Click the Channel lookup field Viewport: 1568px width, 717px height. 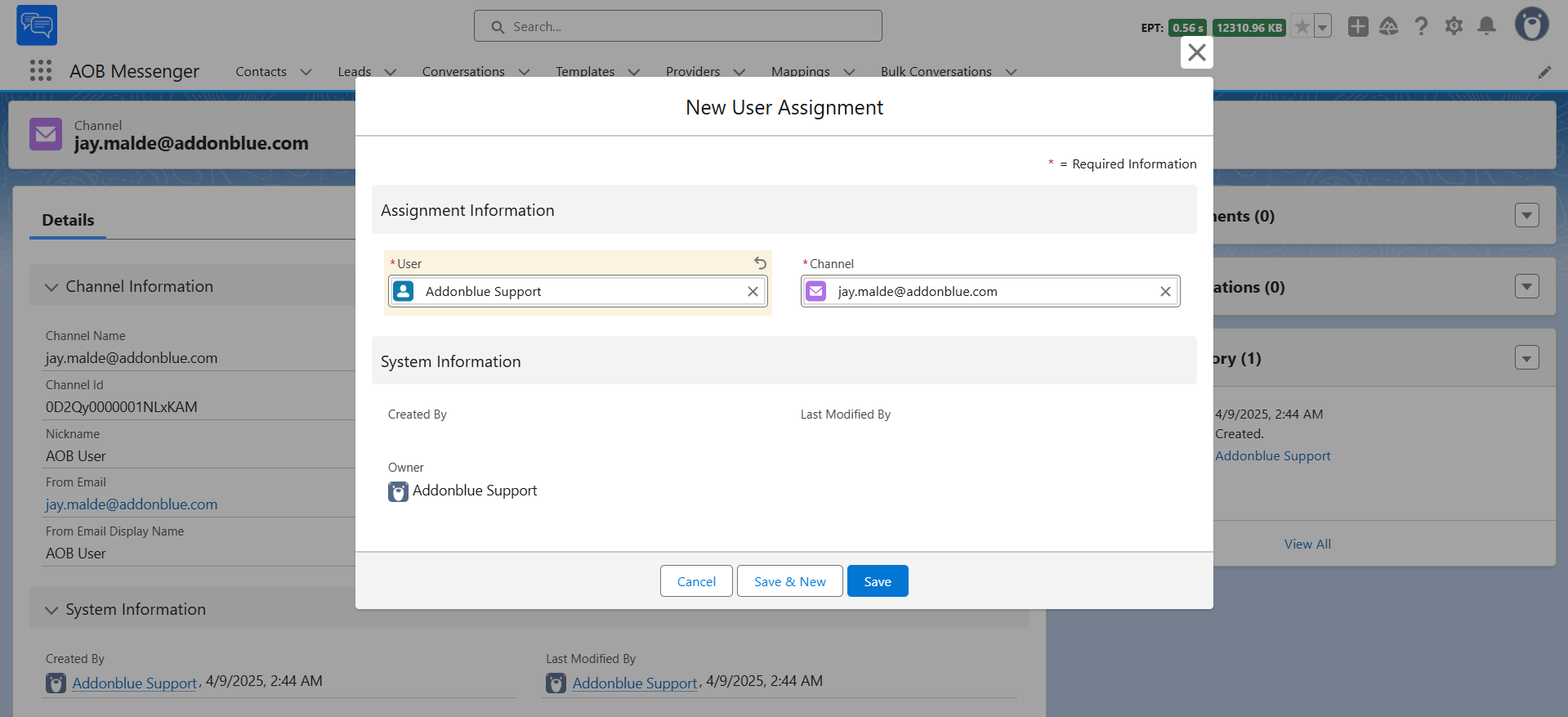990,291
